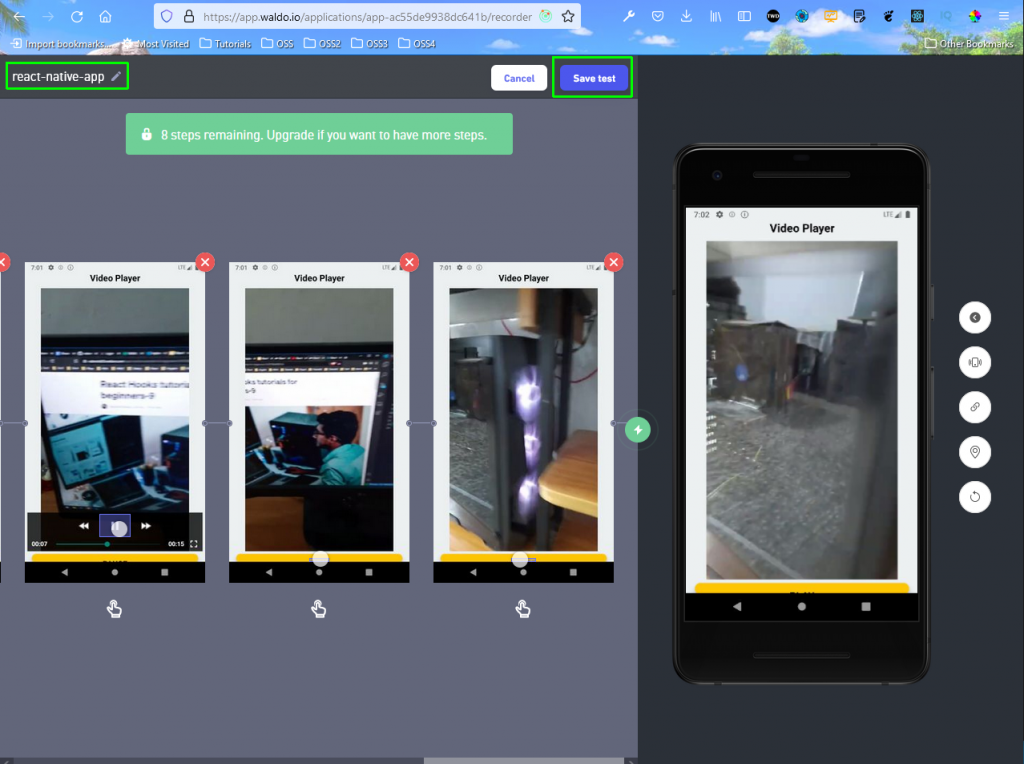Click pause button in first step video
The width and height of the screenshot is (1024, 764).
[x=115, y=526]
